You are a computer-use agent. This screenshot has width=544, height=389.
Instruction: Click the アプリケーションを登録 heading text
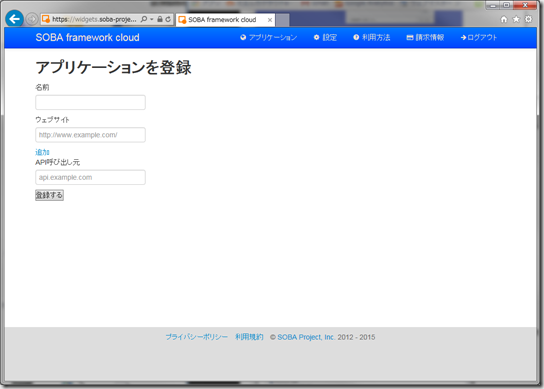point(113,67)
